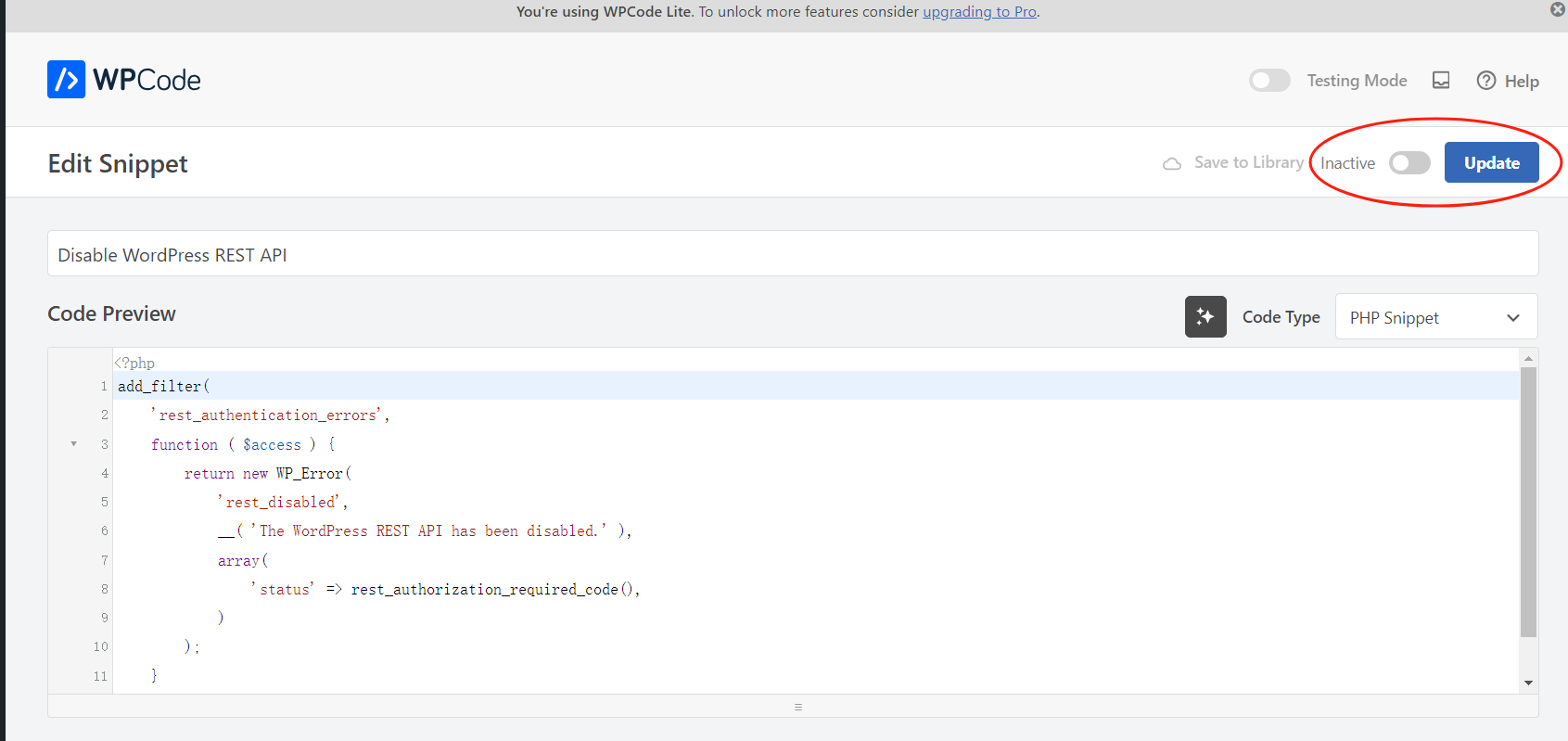Grab the code editor resize handle
1568x741 pixels.
(797, 707)
